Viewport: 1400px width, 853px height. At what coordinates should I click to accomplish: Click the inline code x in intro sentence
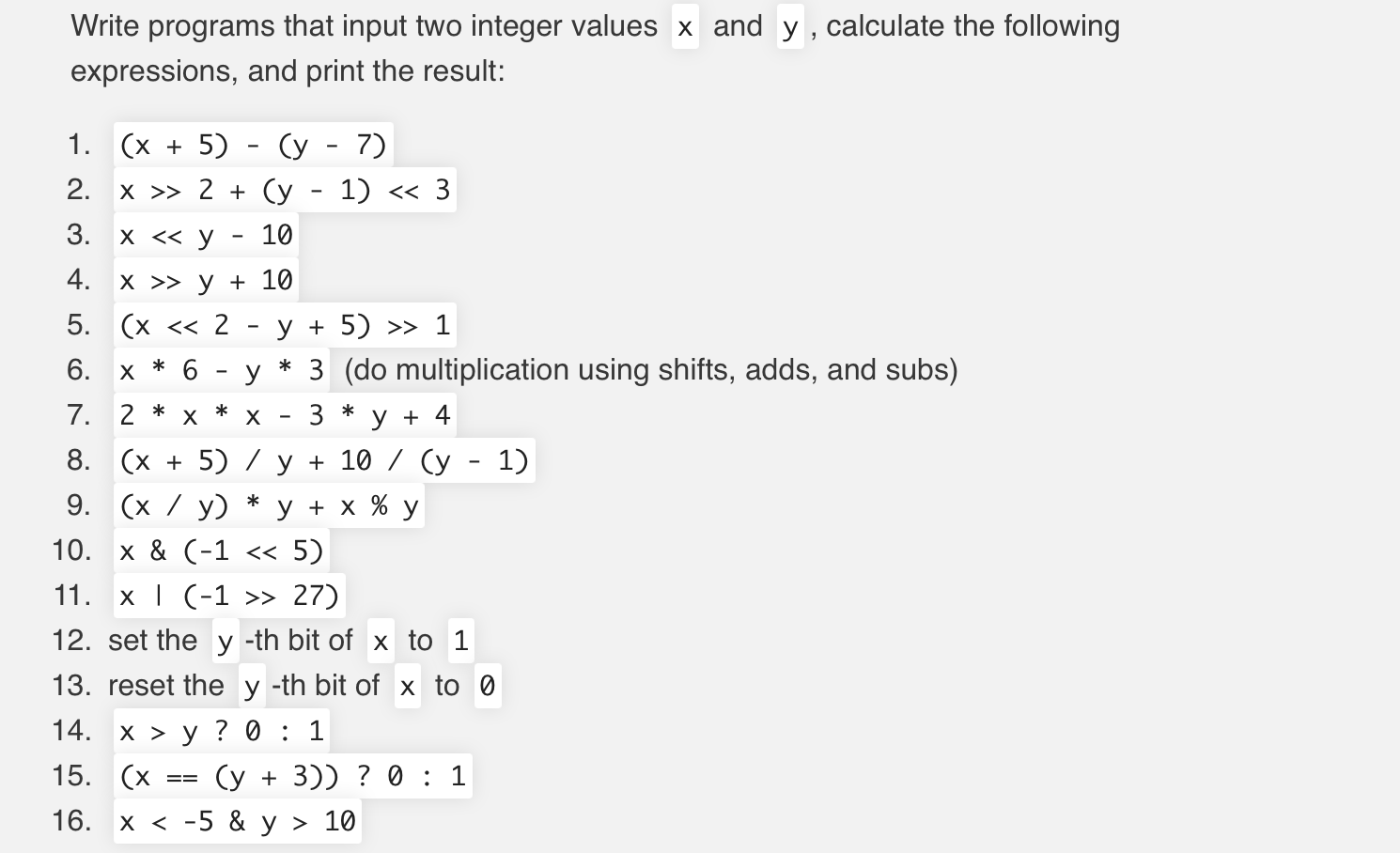(685, 27)
